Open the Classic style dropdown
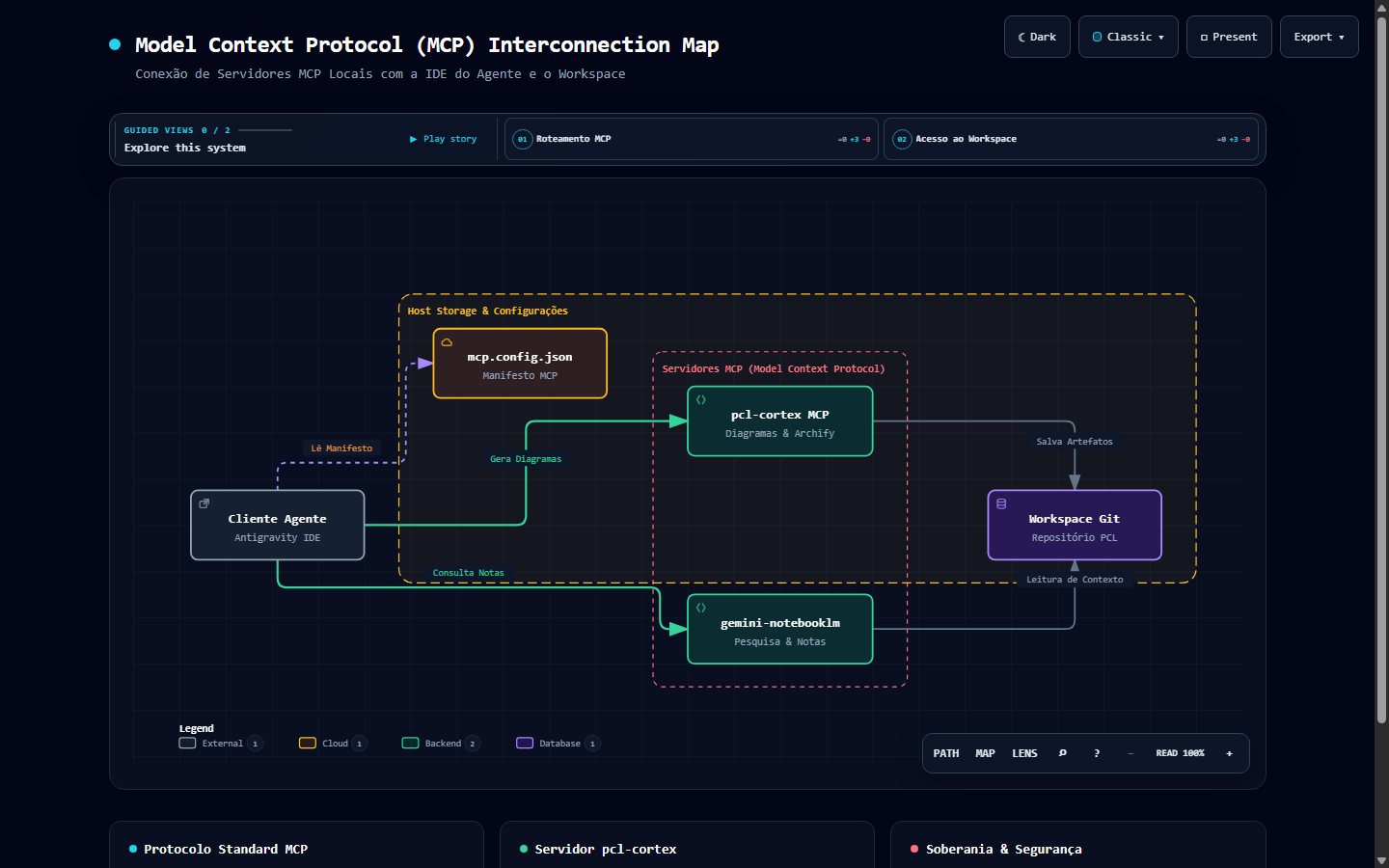Screen dimensions: 1389x868 pyautogui.click(x=1129, y=37)
